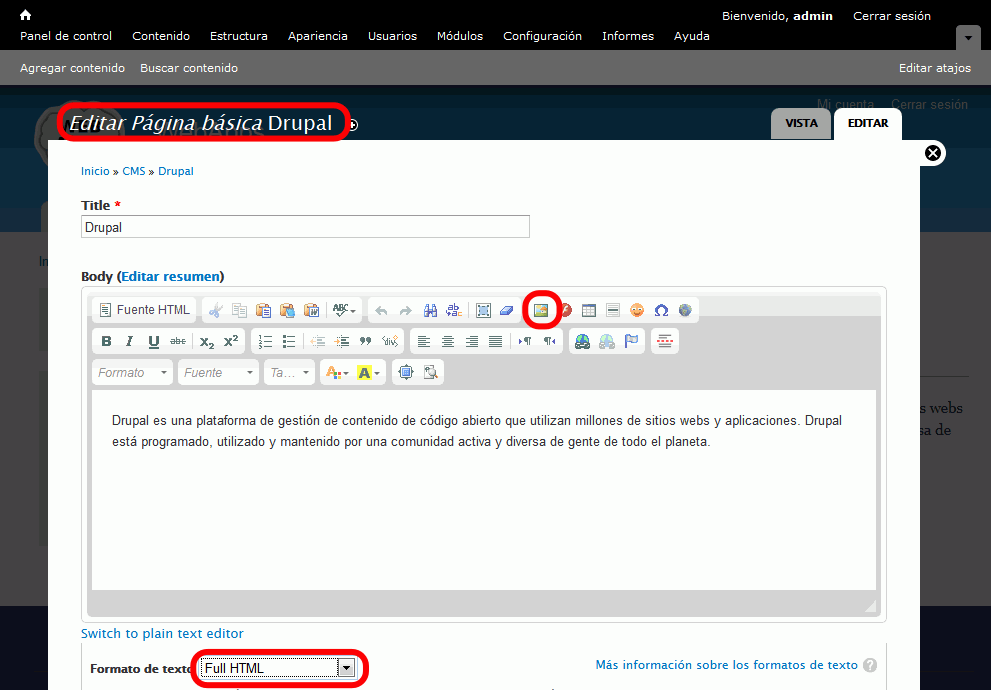Click Paste as plain text icon

pyautogui.click(x=288, y=310)
